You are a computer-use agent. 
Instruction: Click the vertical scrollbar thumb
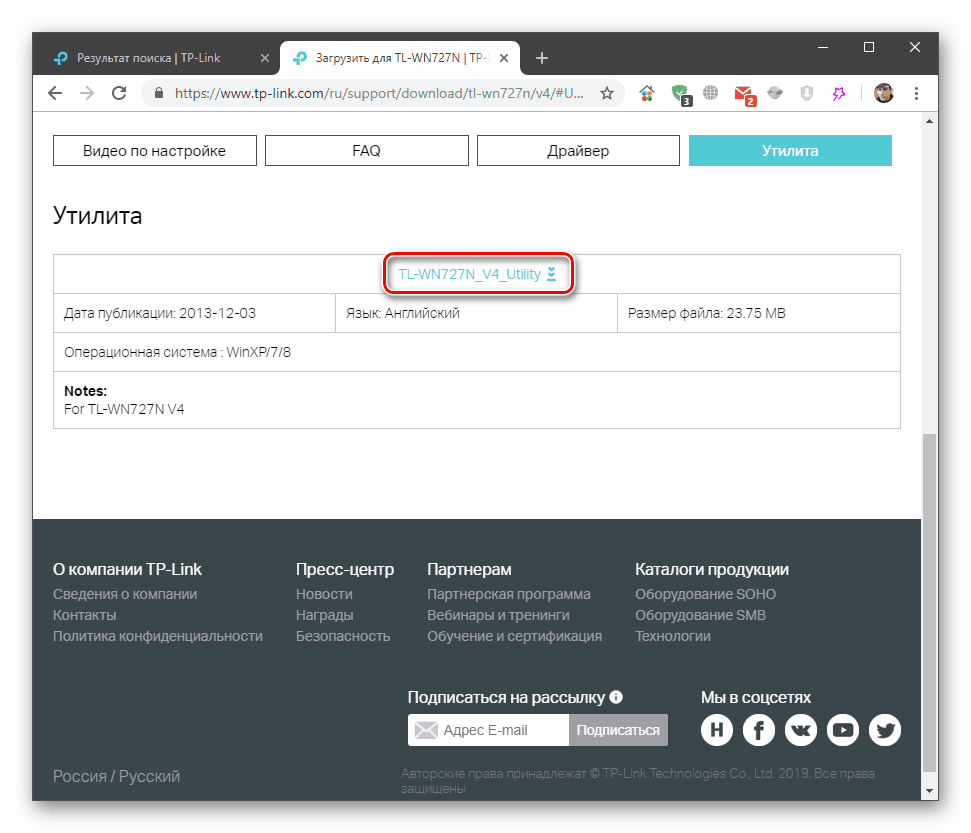click(930, 603)
